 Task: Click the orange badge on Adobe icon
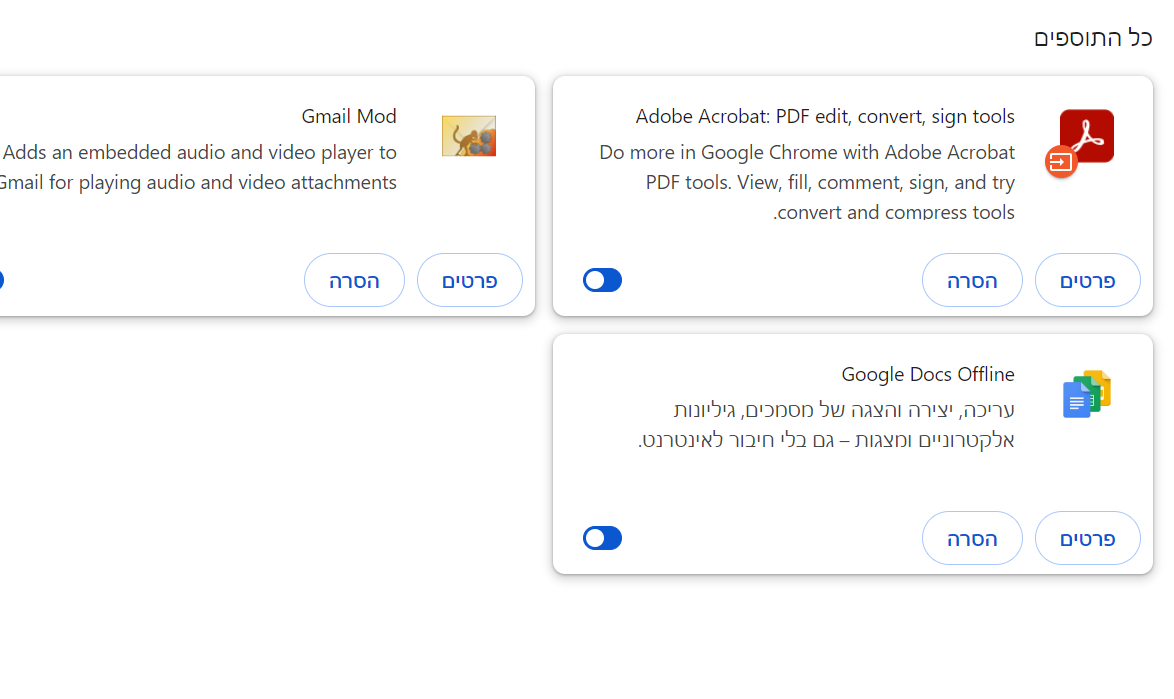(1061, 161)
